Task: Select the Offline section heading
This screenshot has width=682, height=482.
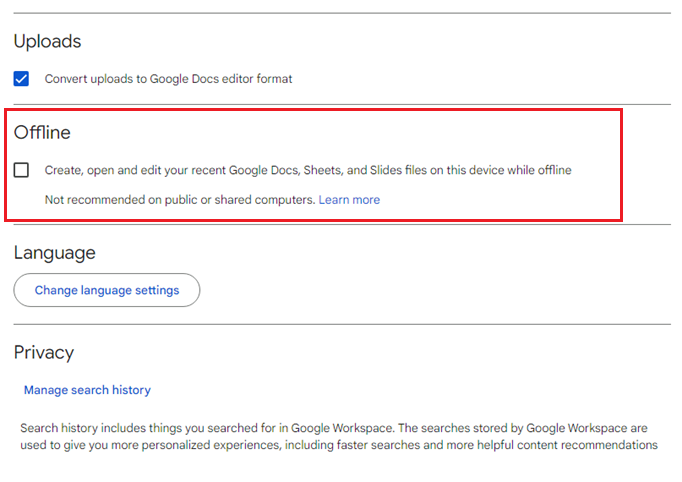Action: 42,132
